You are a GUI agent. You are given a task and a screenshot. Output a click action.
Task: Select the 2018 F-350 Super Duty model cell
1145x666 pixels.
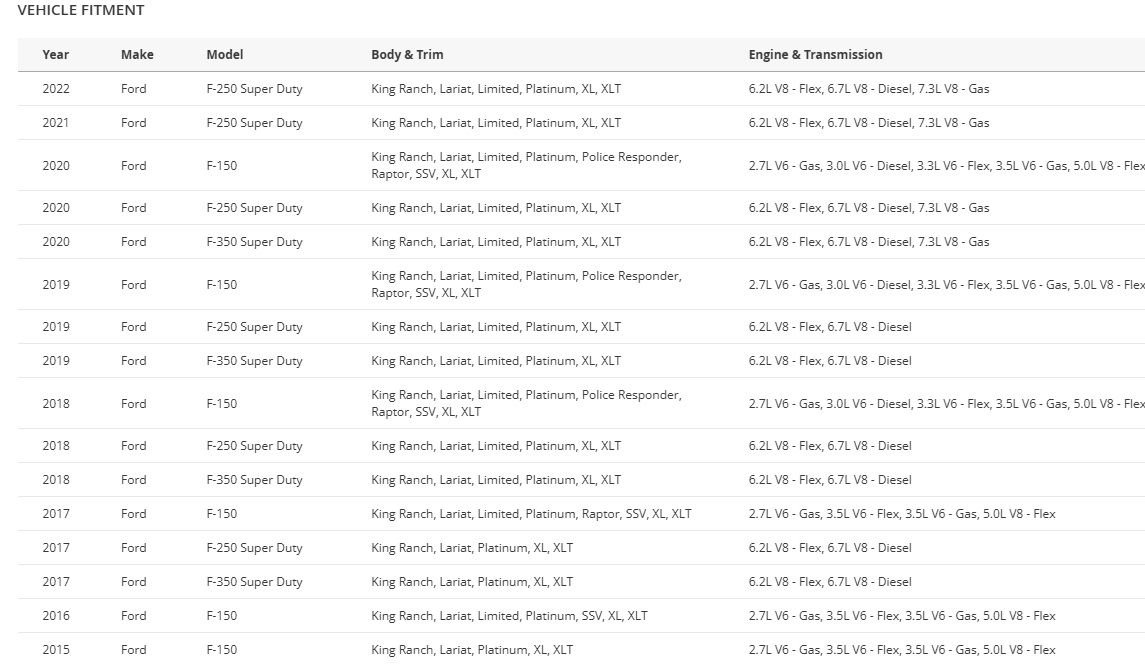tap(254, 481)
